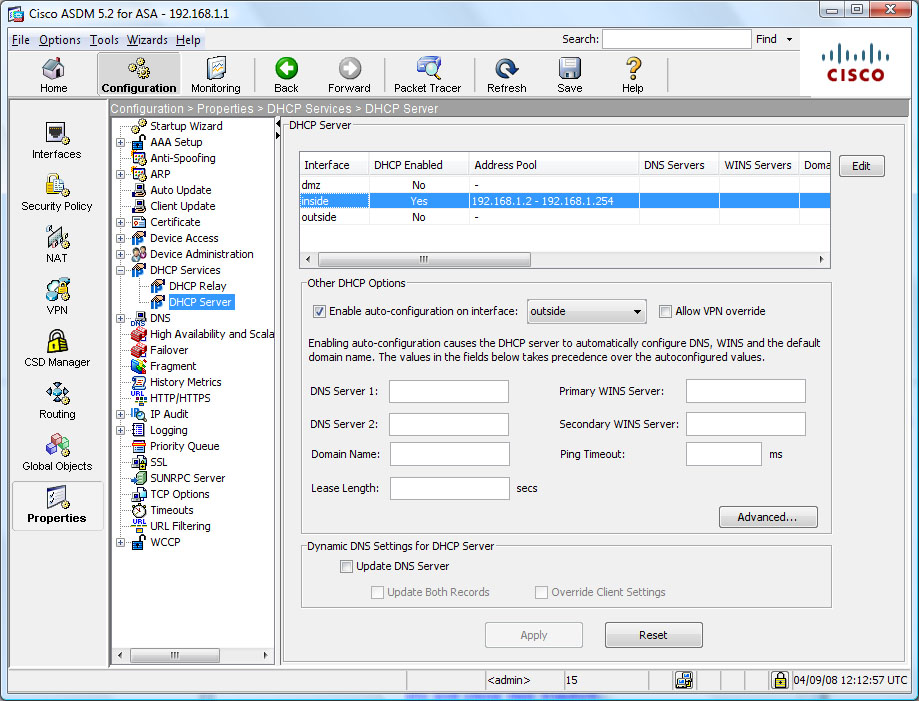Select Client Update in the tree
The image size is (919, 701).
tap(182, 206)
